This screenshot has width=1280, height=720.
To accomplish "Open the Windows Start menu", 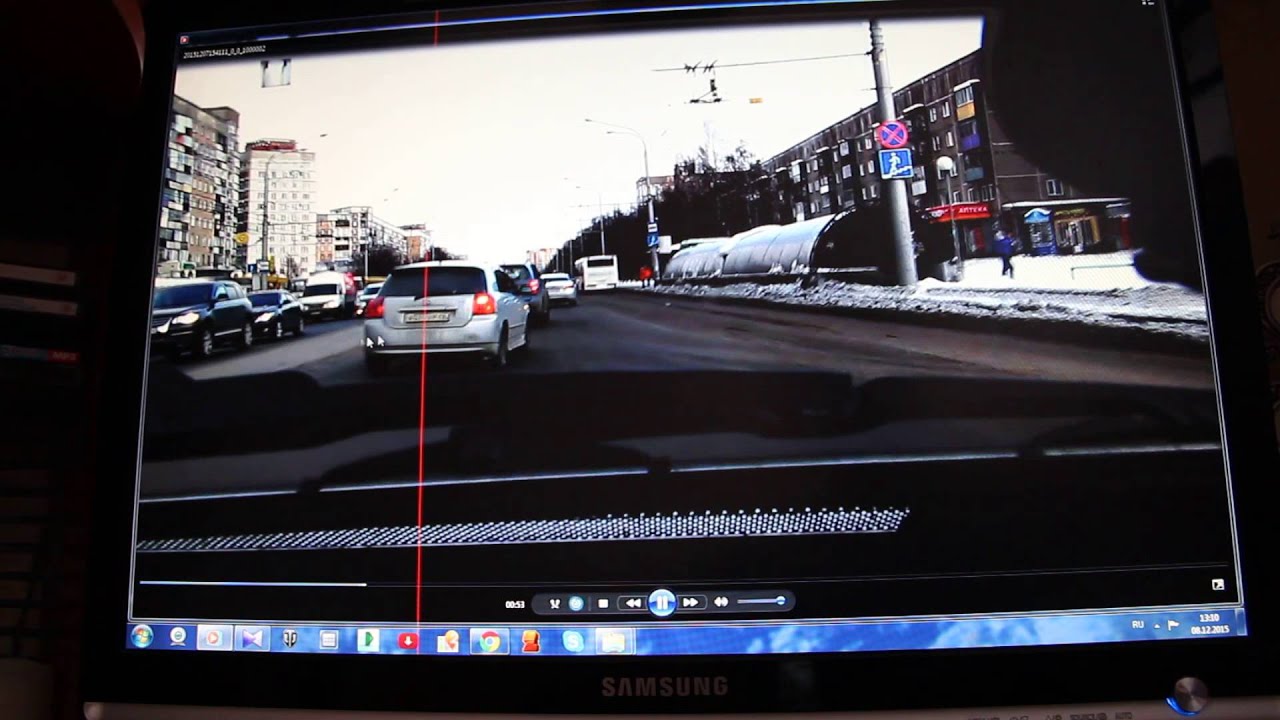I will pyautogui.click(x=141, y=636).
